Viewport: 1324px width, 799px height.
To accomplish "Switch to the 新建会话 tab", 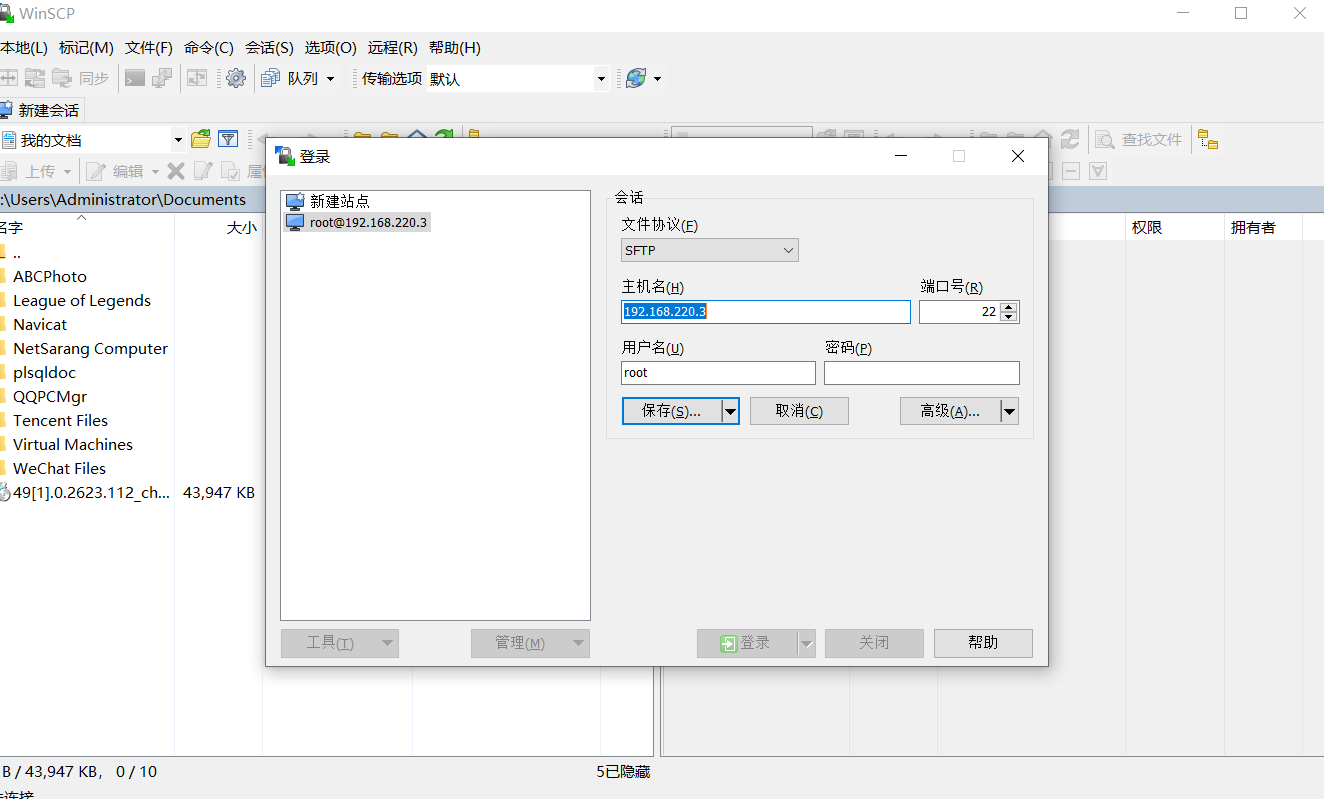I will click(x=40, y=110).
